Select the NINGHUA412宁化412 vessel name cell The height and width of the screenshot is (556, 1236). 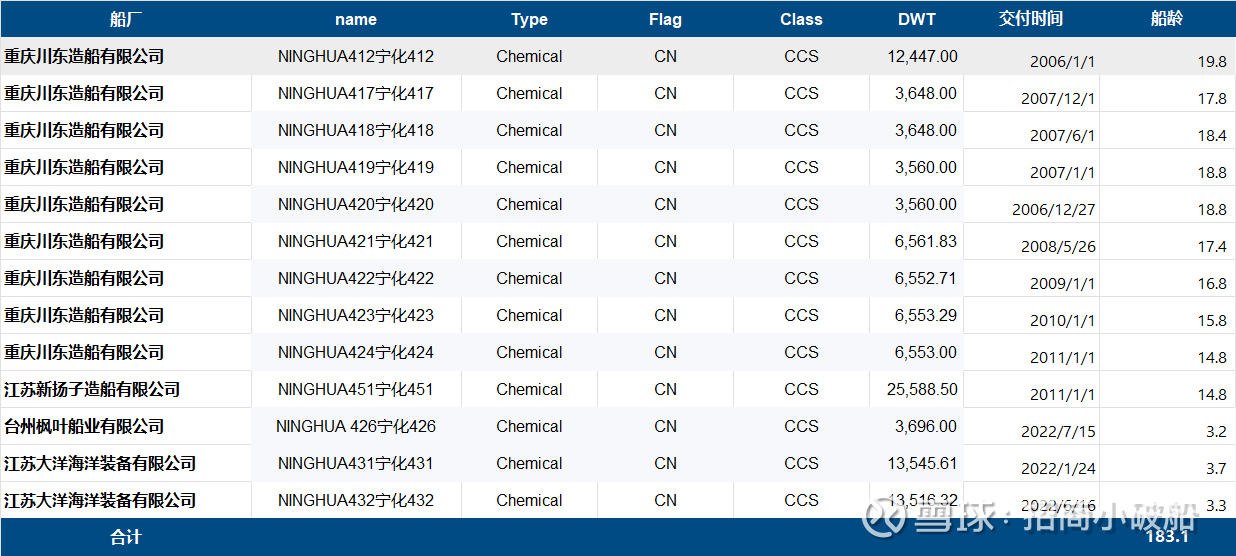pos(356,57)
